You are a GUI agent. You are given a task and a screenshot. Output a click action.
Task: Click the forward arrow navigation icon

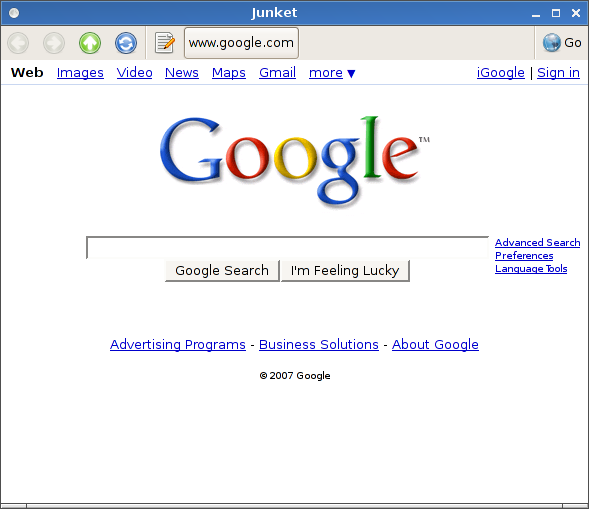coord(54,43)
